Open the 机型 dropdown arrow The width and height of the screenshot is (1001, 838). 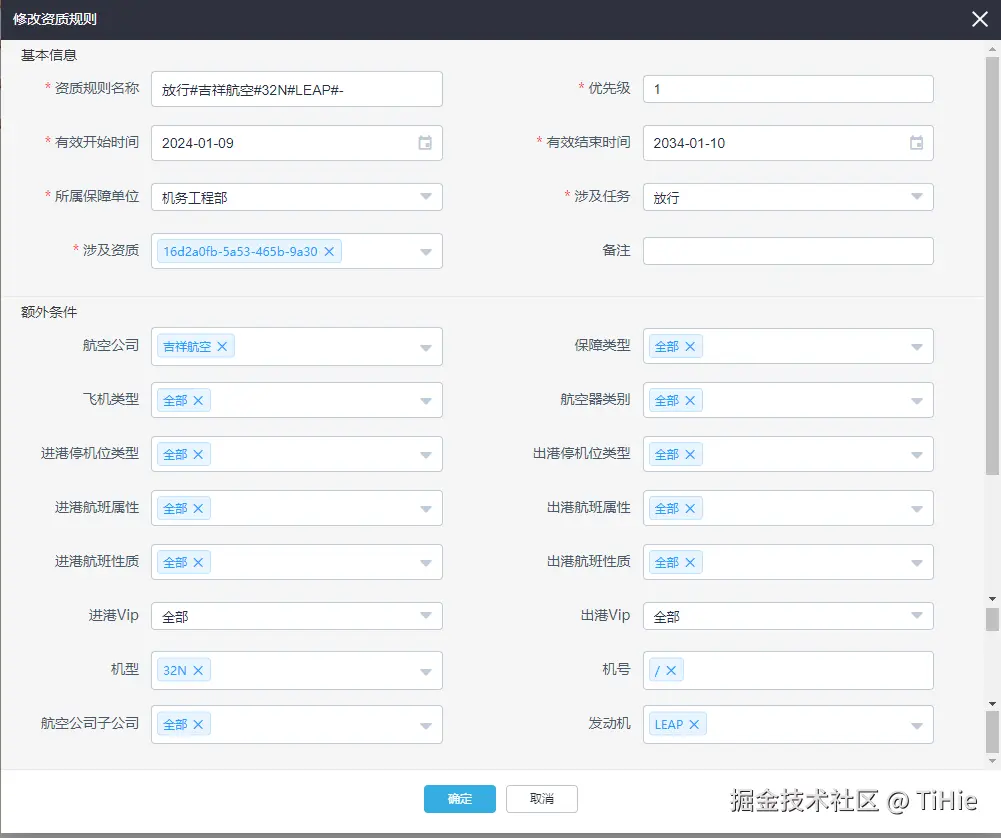(x=426, y=671)
